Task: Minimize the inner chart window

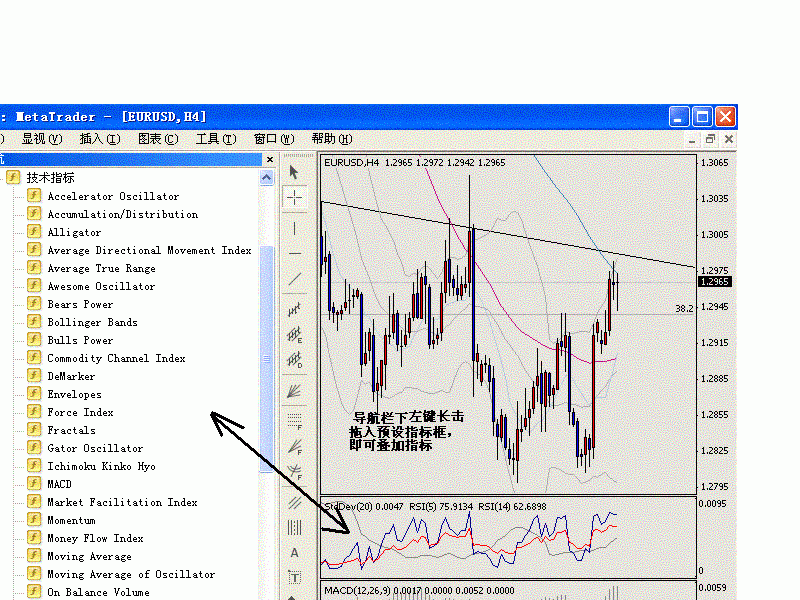Action: tap(692, 139)
